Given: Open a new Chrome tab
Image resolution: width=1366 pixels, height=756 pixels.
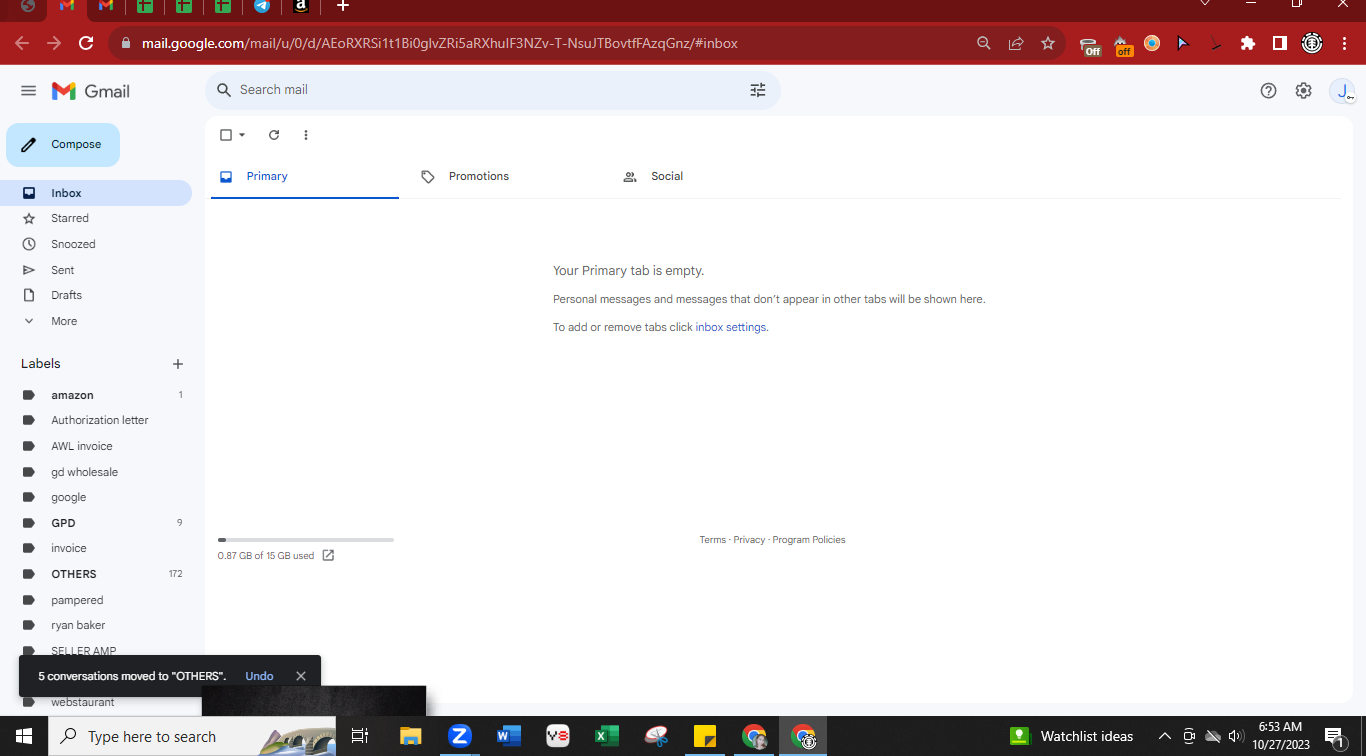Looking at the screenshot, I should [x=343, y=6].
